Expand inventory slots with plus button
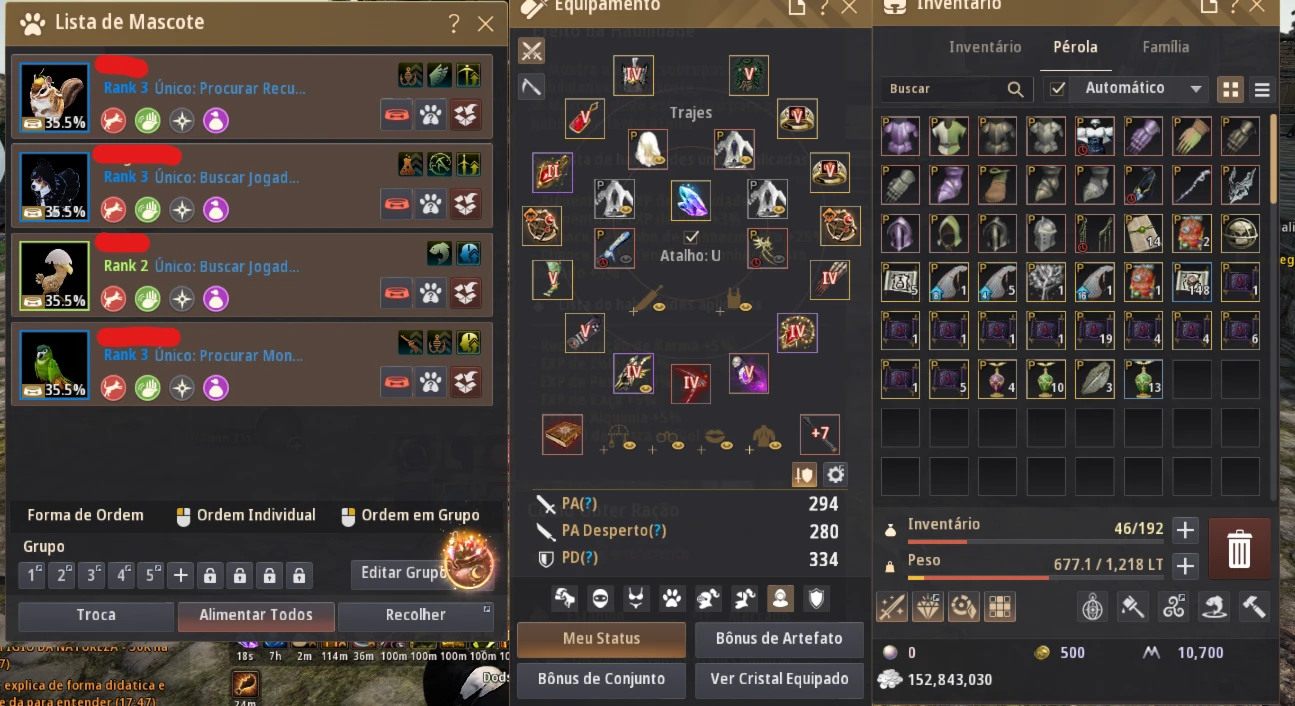This screenshot has height=706, width=1295. 1185,530
